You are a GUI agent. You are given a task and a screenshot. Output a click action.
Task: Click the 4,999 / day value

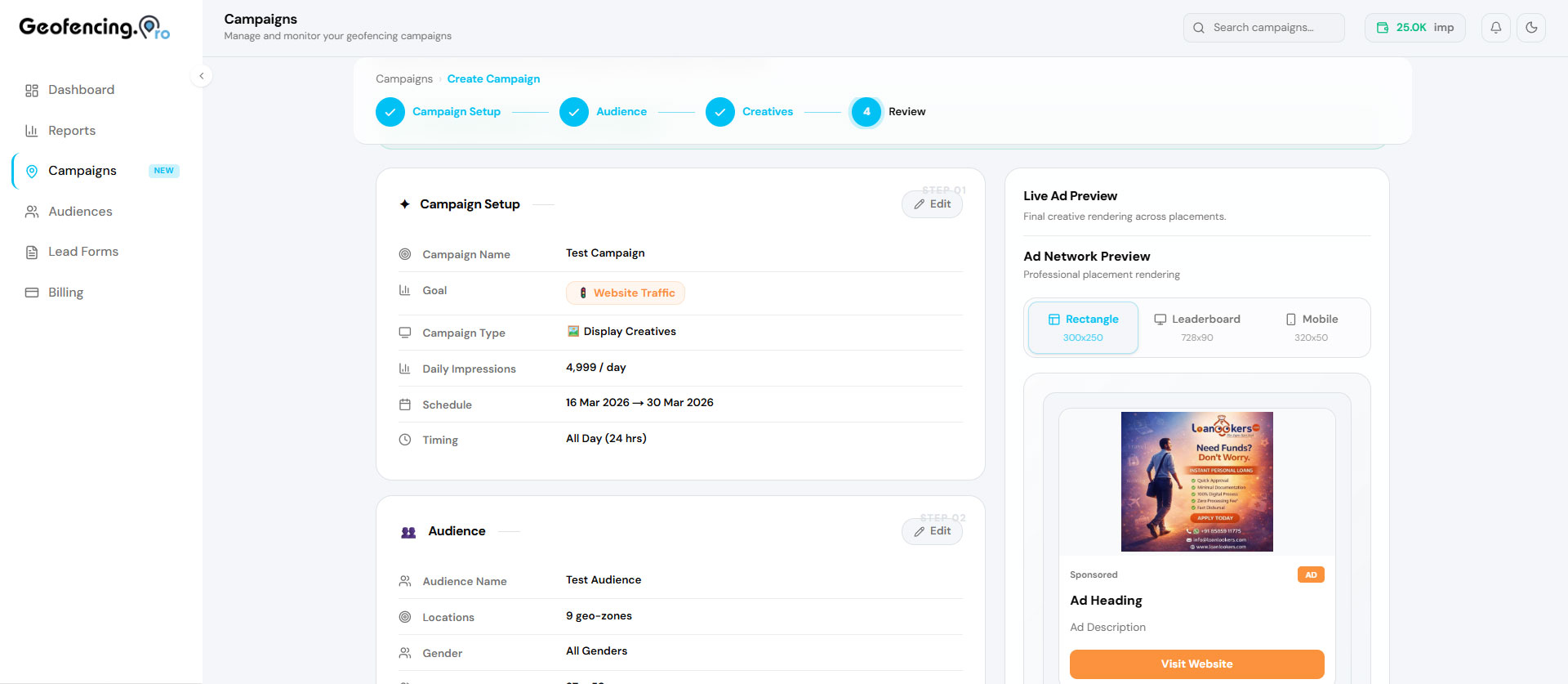point(596,368)
